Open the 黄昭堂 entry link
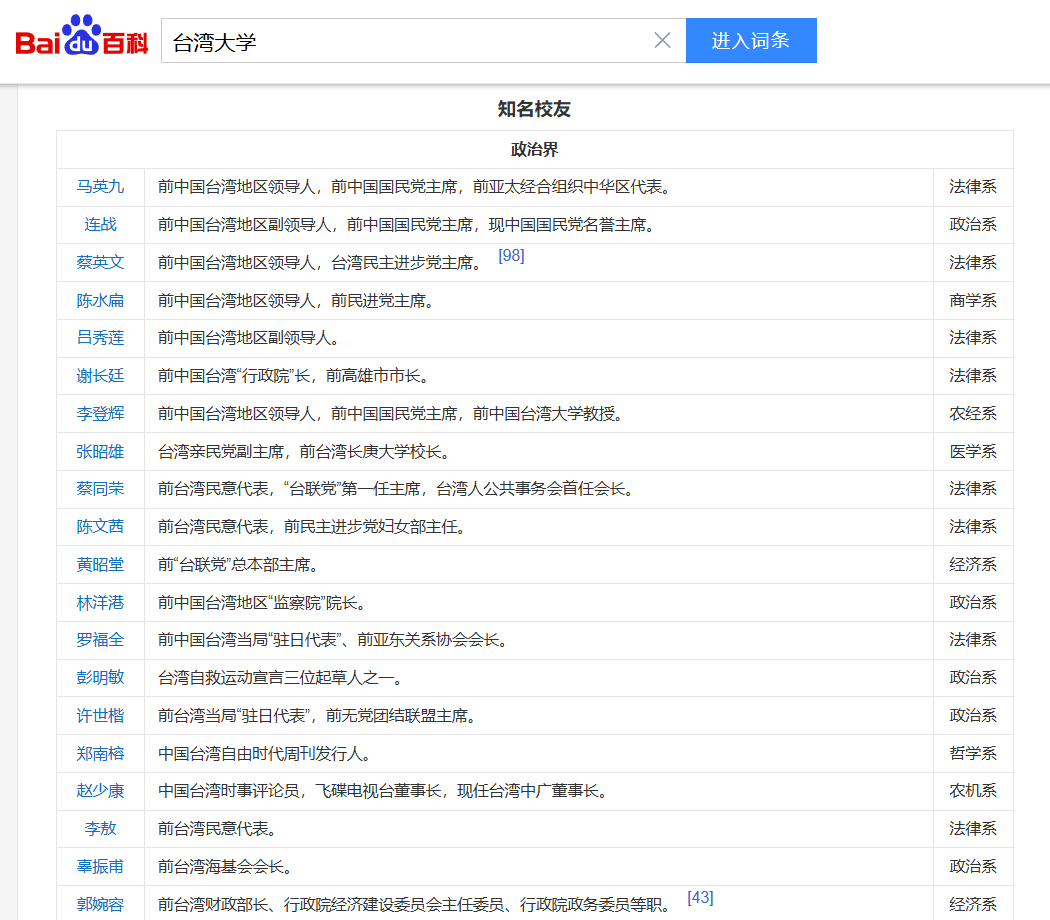Image resolution: width=1050 pixels, height=920 pixels. click(x=99, y=564)
